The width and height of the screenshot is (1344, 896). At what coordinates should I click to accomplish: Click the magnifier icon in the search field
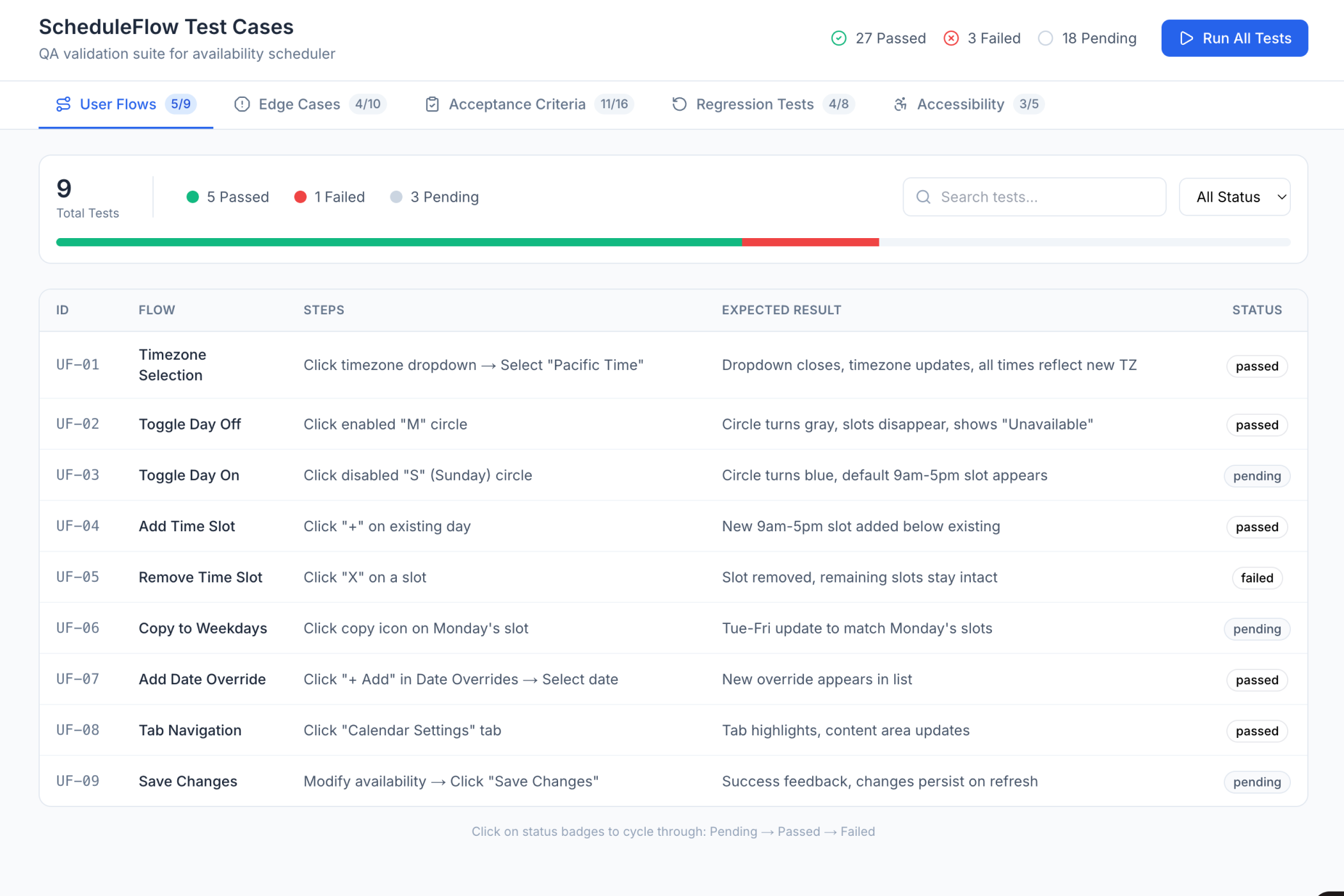point(924,196)
